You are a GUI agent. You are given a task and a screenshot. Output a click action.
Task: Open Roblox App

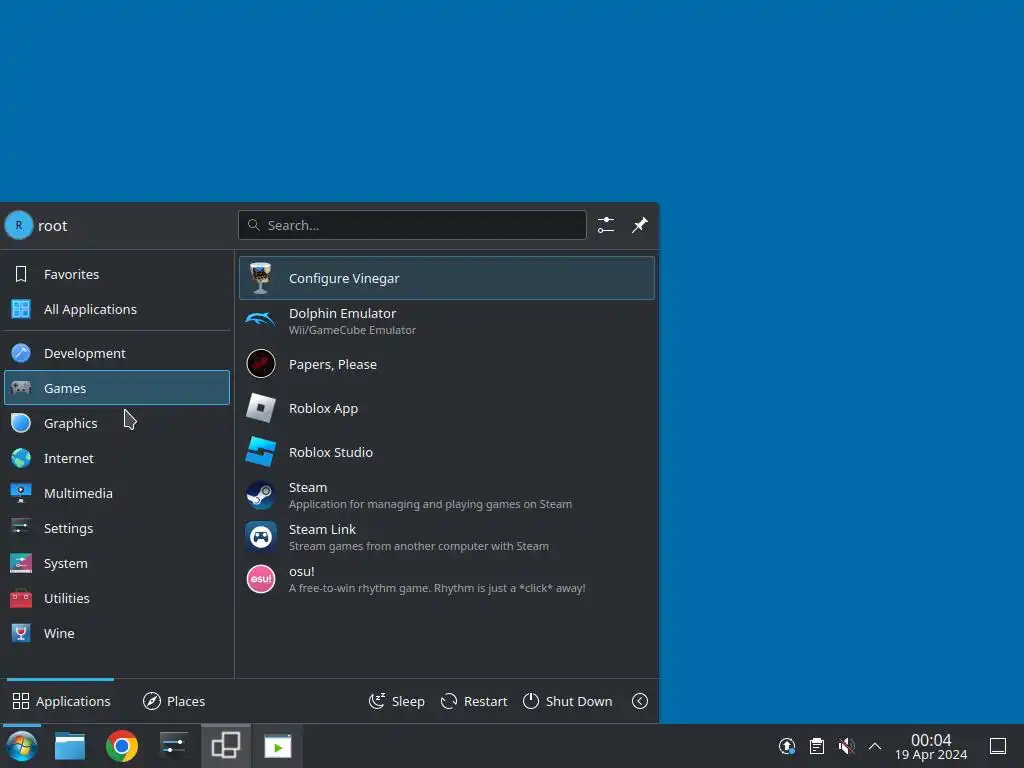pyautogui.click(x=447, y=408)
